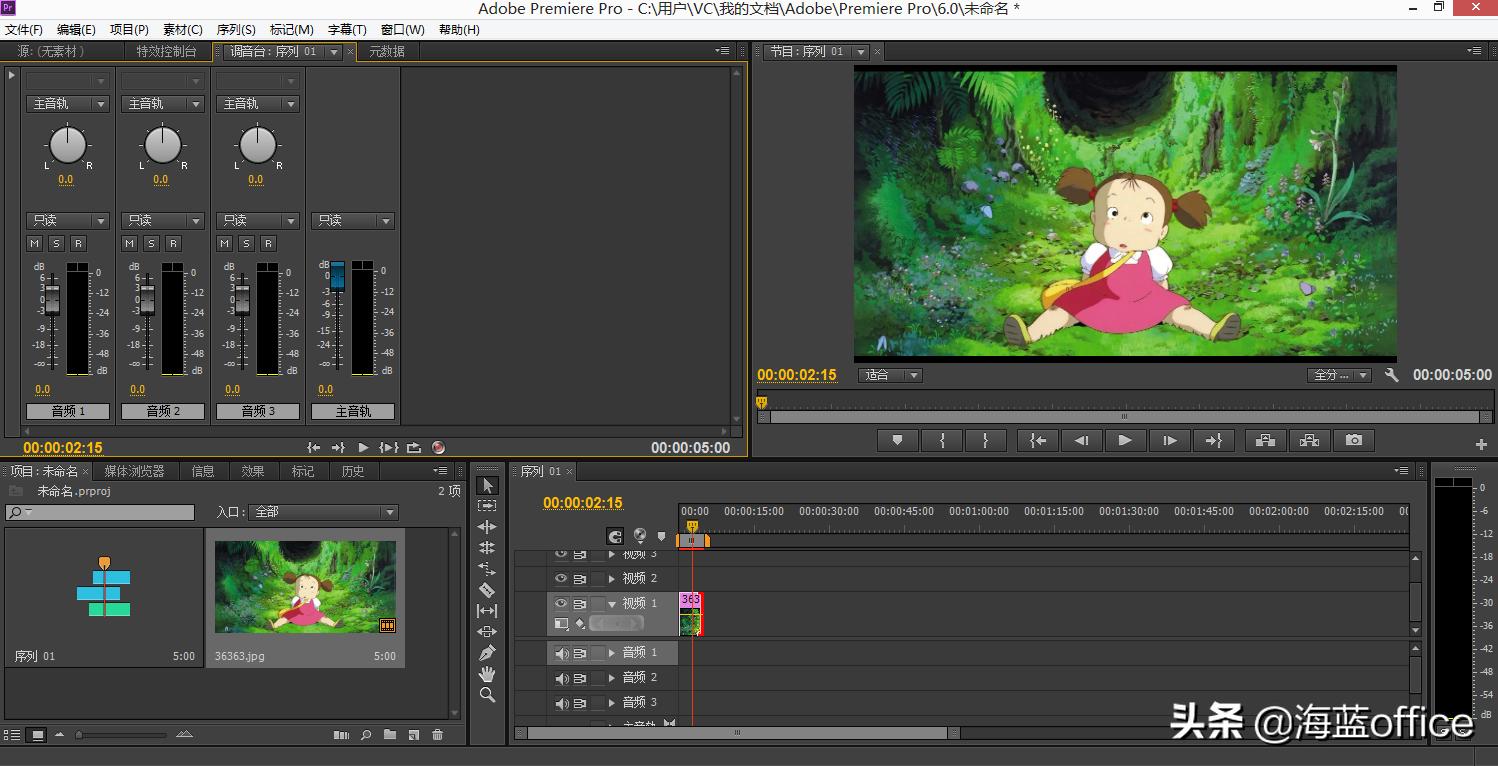This screenshot has width=1498, height=766.
Task: Toggle speaker output of 音频 2 track
Action: (561, 678)
